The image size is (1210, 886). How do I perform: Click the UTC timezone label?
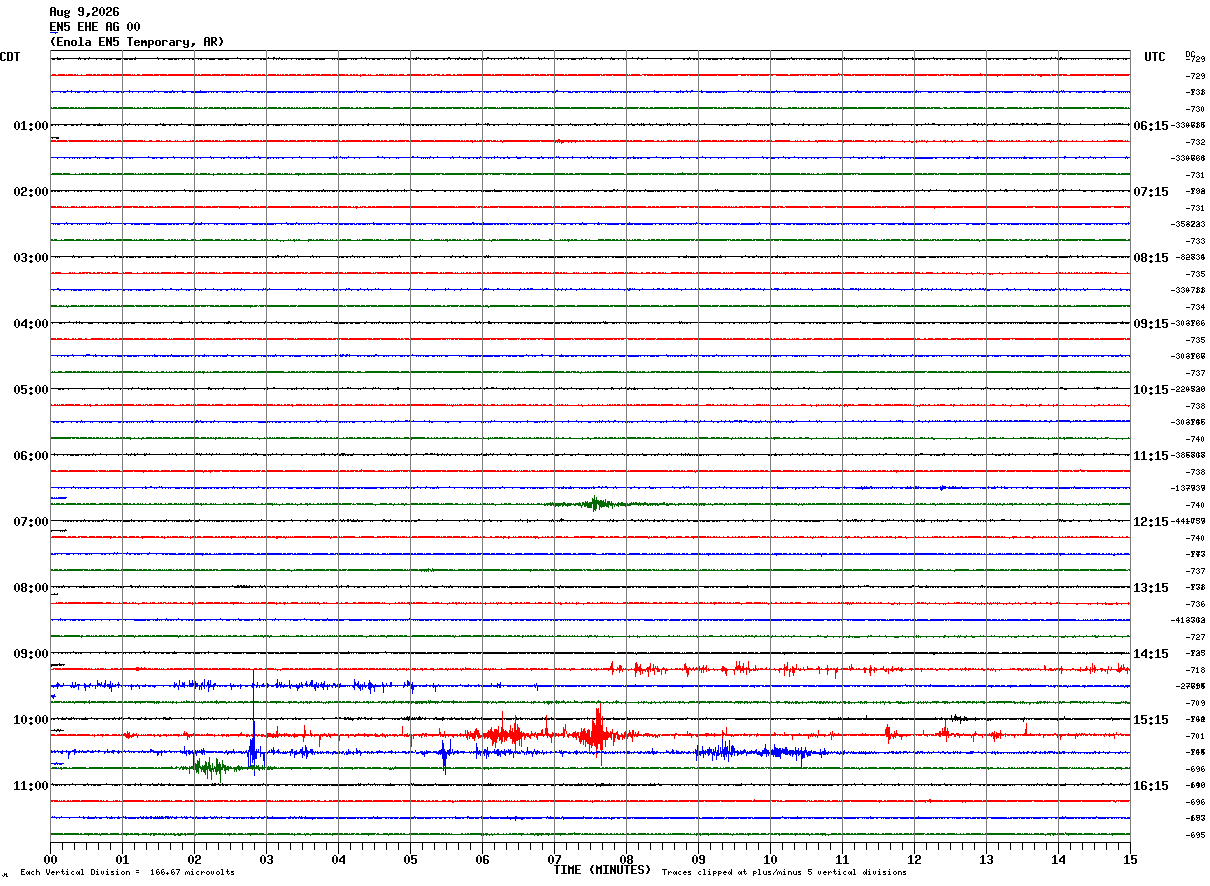pos(1155,57)
